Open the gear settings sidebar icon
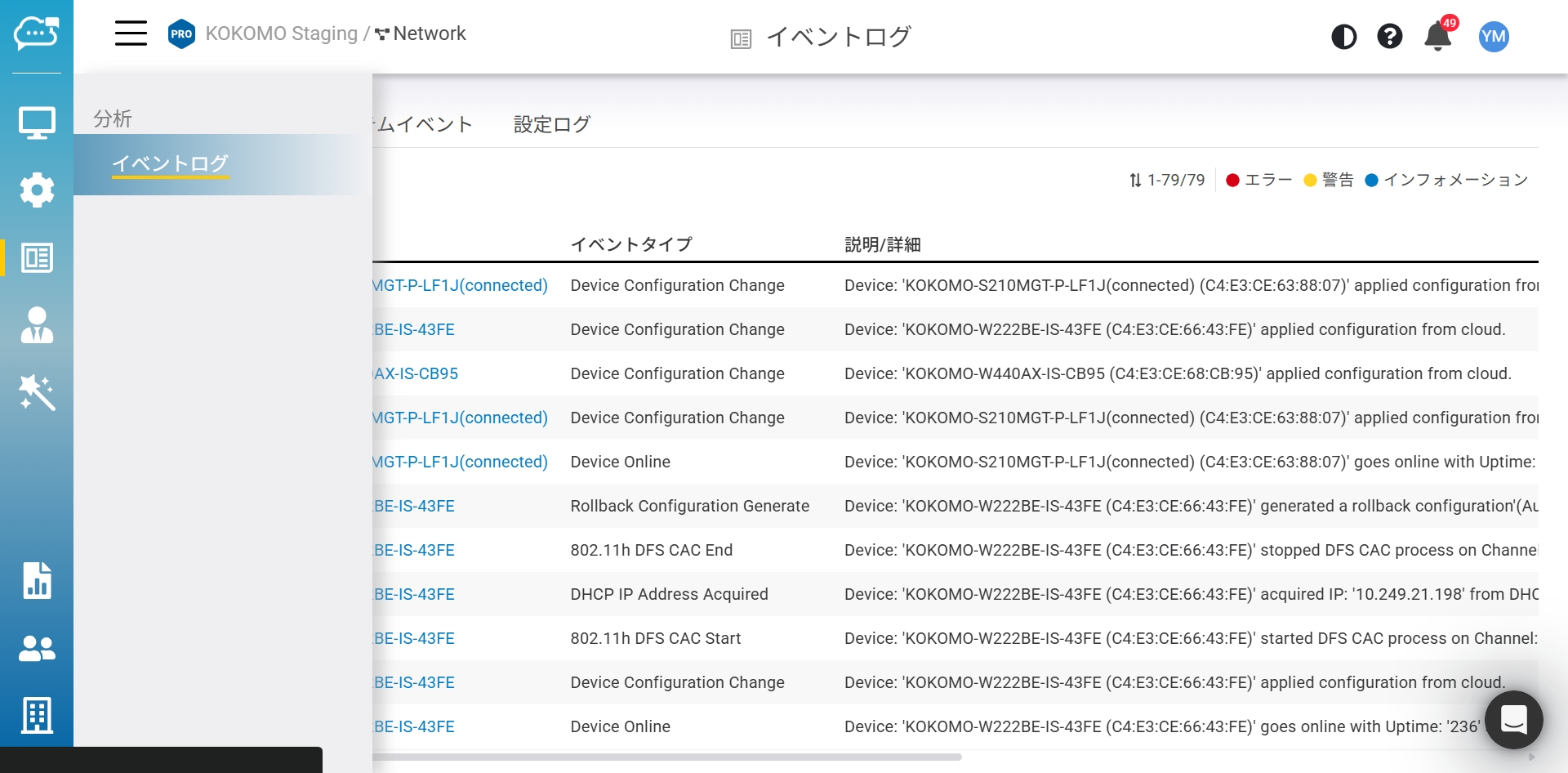1568x773 pixels. 37,190
